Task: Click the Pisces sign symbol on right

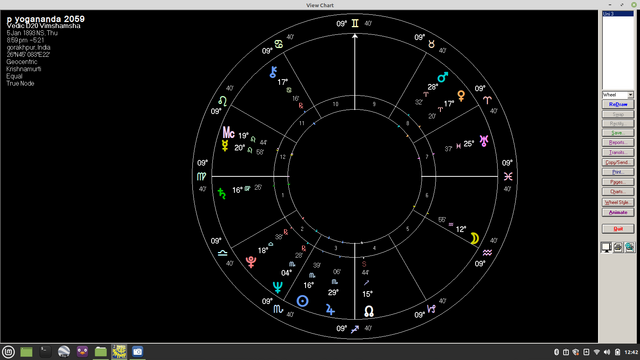Action: [508, 176]
